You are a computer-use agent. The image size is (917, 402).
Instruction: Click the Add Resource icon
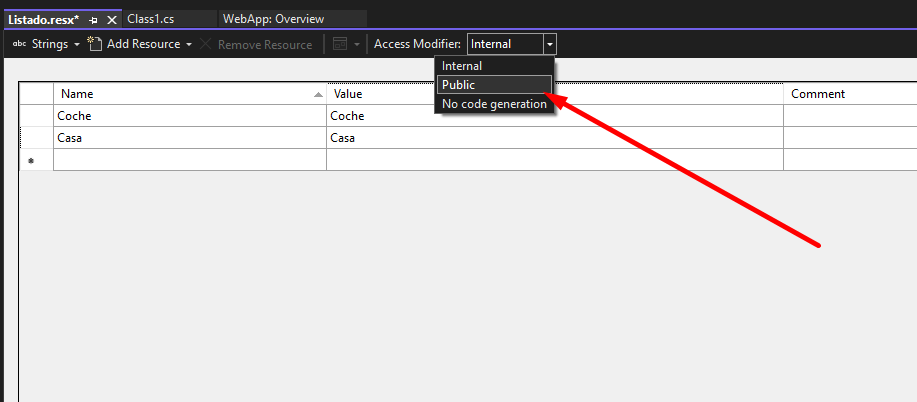tap(95, 44)
